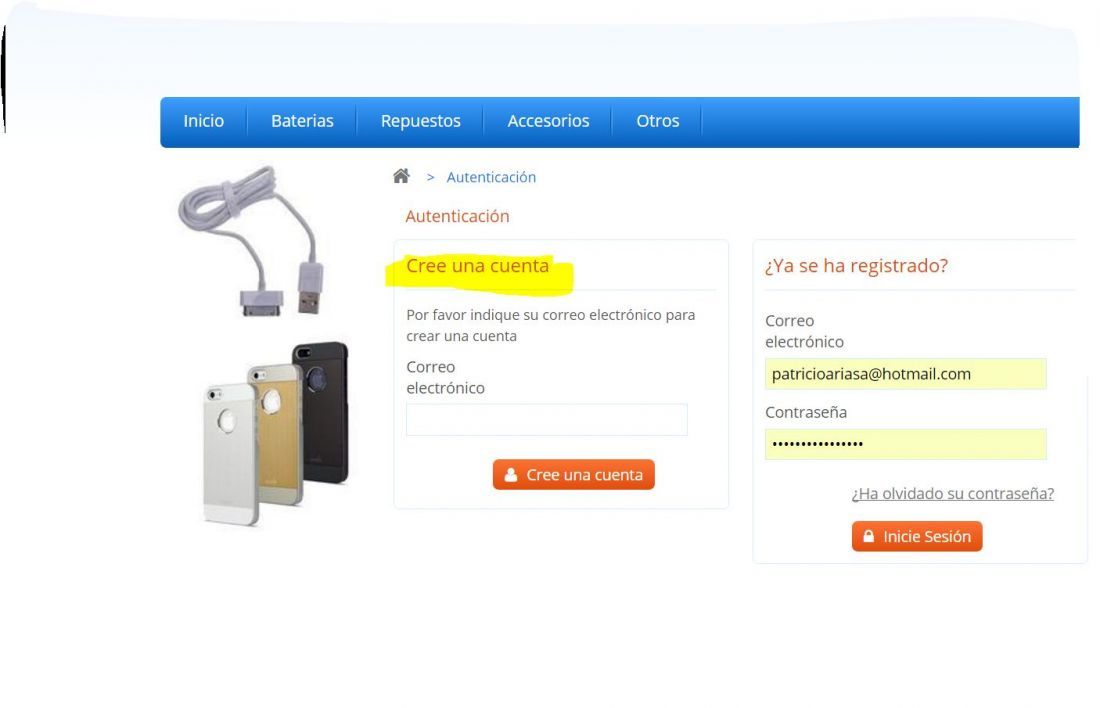Click the home icon in breadcrumb

401,176
